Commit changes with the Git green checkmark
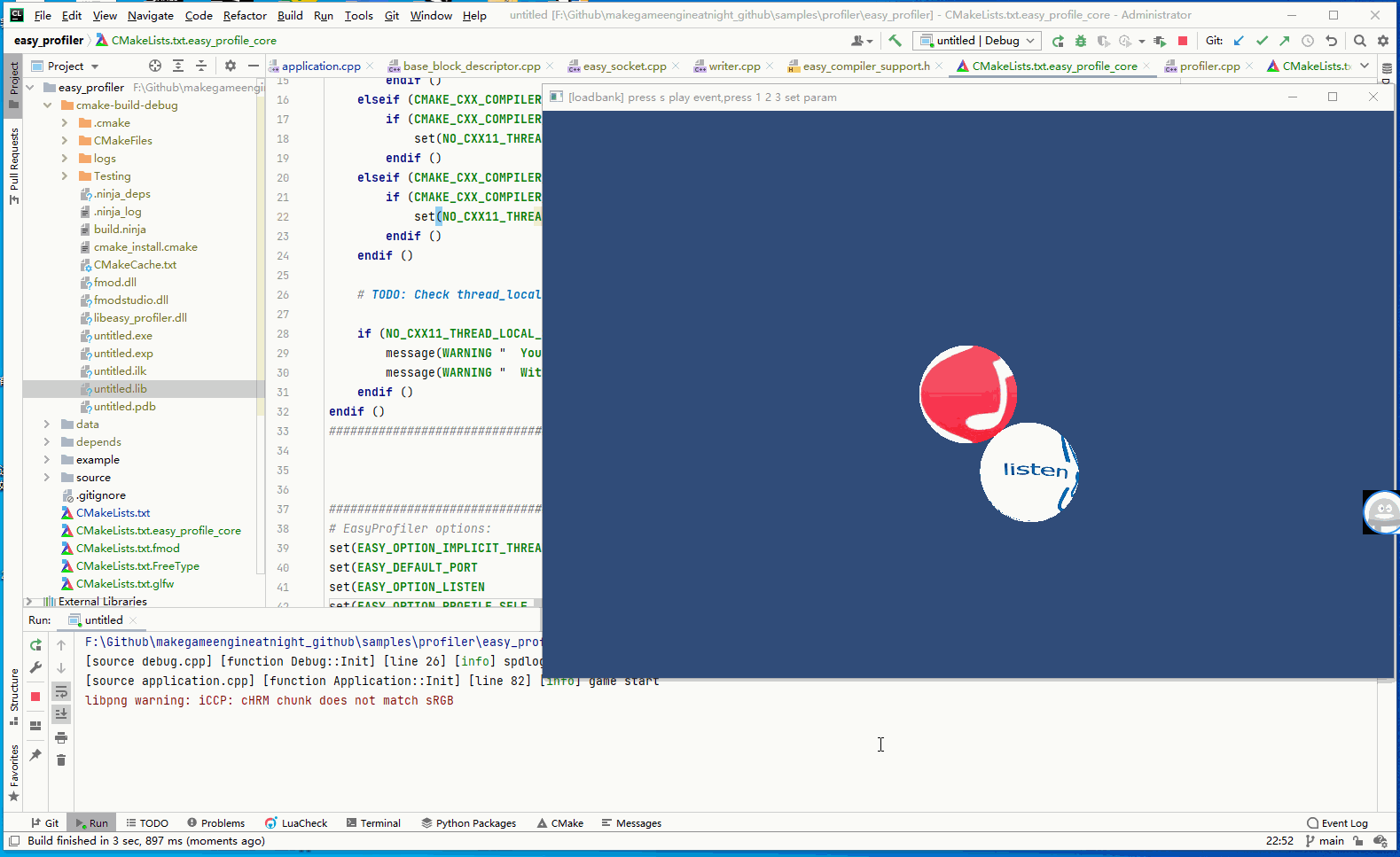This screenshot has width=1400, height=857. pos(1262,41)
